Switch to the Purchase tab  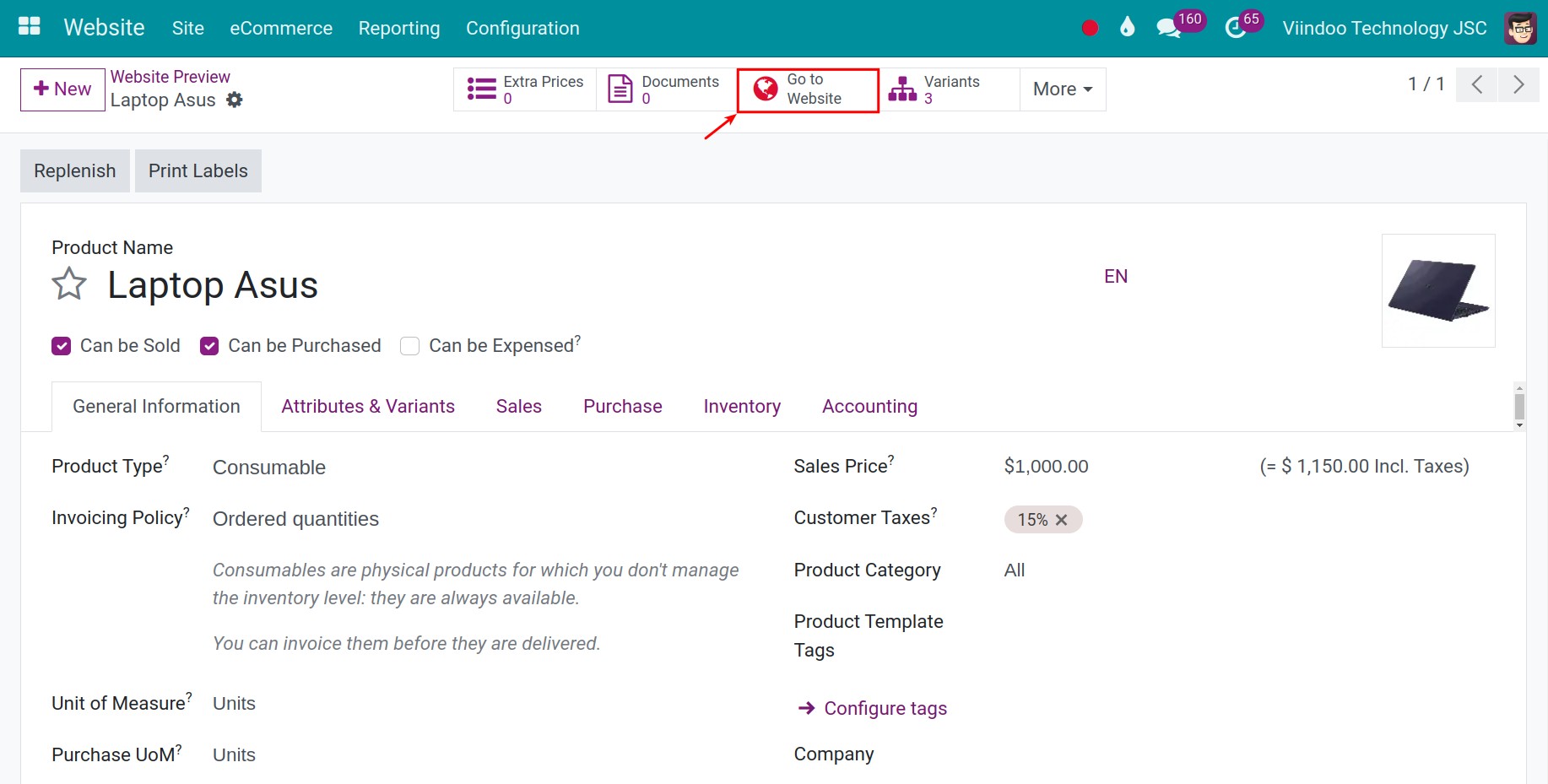623,407
